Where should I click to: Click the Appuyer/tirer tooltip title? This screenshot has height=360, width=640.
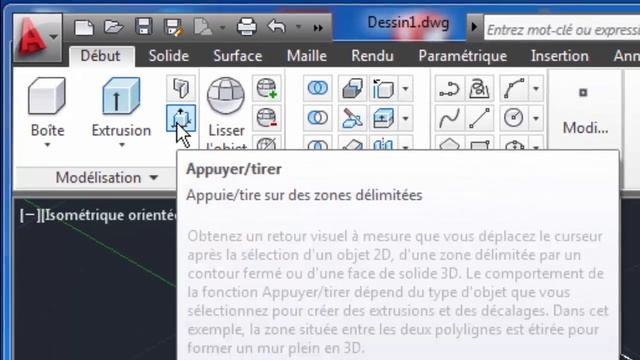click(234, 169)
